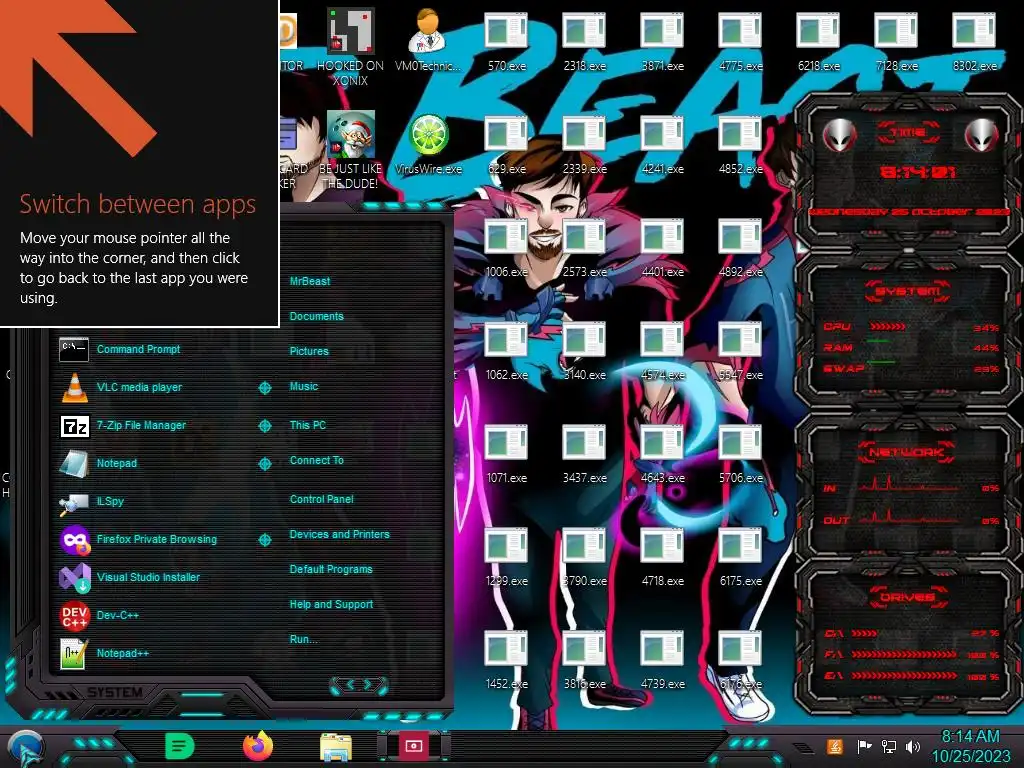Launch VirusWire.exe from the desktop
The height and width of the screenshot is (768, 1024).
click(x=428, y=144)
